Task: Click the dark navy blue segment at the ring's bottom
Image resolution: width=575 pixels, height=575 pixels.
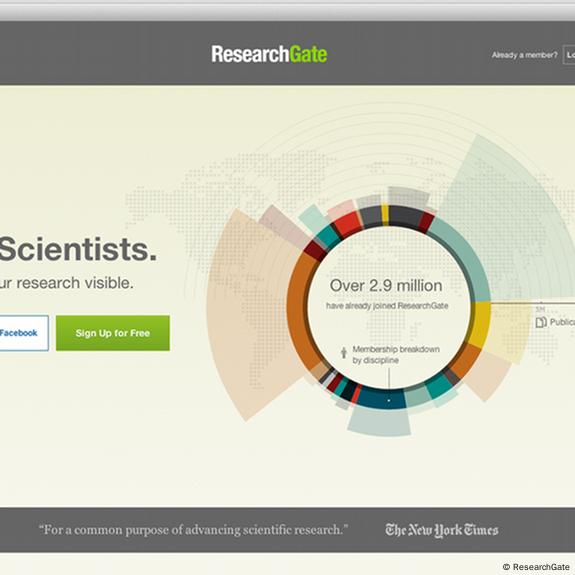Action: [x=381, y=399]
